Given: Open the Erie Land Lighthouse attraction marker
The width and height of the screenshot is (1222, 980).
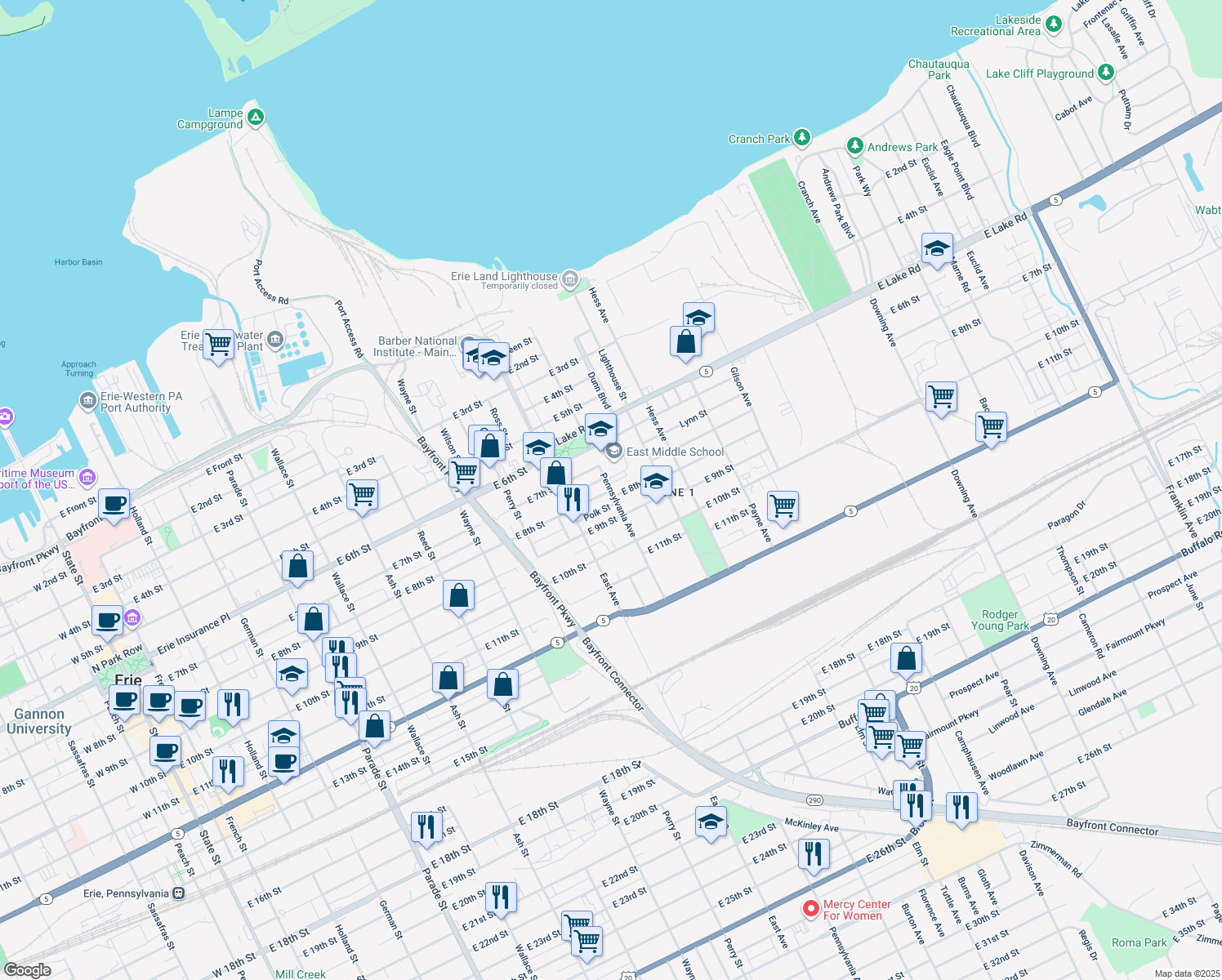Looking at the screenshot, I should click(569, 279).
